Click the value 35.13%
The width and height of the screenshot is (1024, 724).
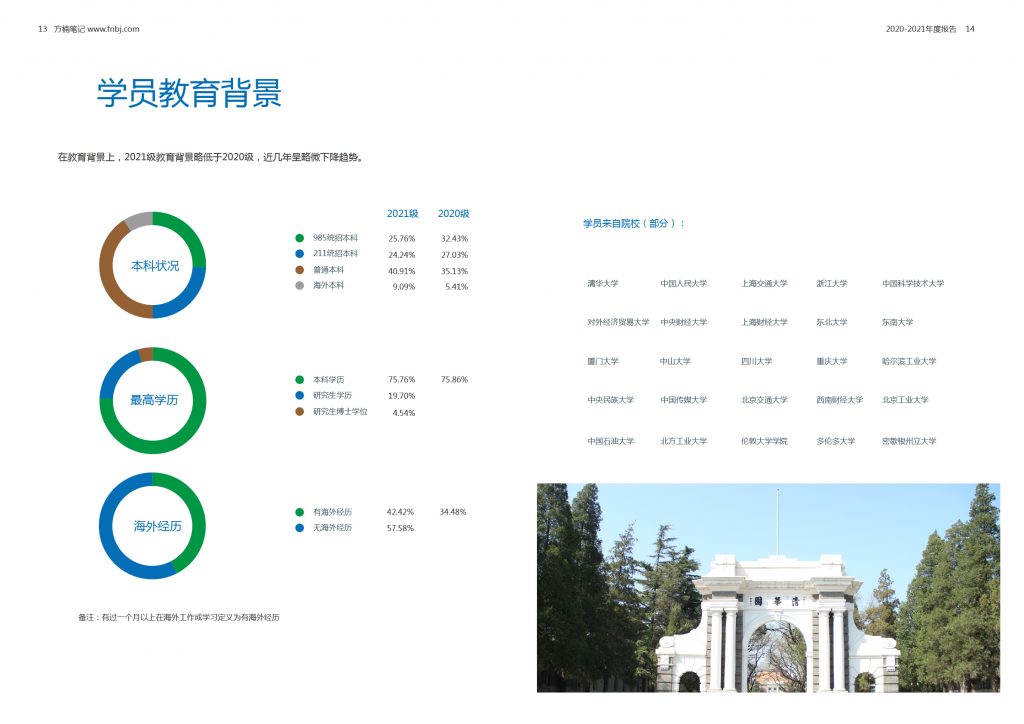point(455,271)
